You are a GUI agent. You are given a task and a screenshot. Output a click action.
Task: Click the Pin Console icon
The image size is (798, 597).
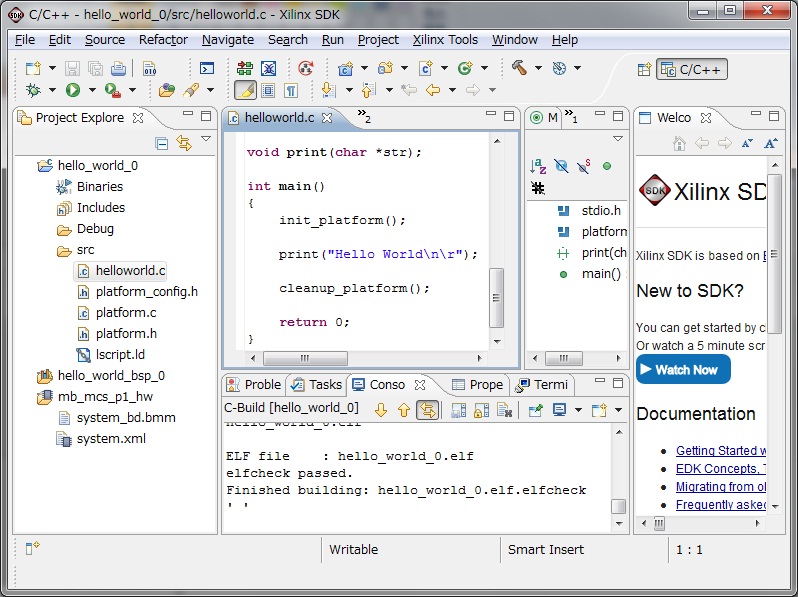click(x=535, y=410)
